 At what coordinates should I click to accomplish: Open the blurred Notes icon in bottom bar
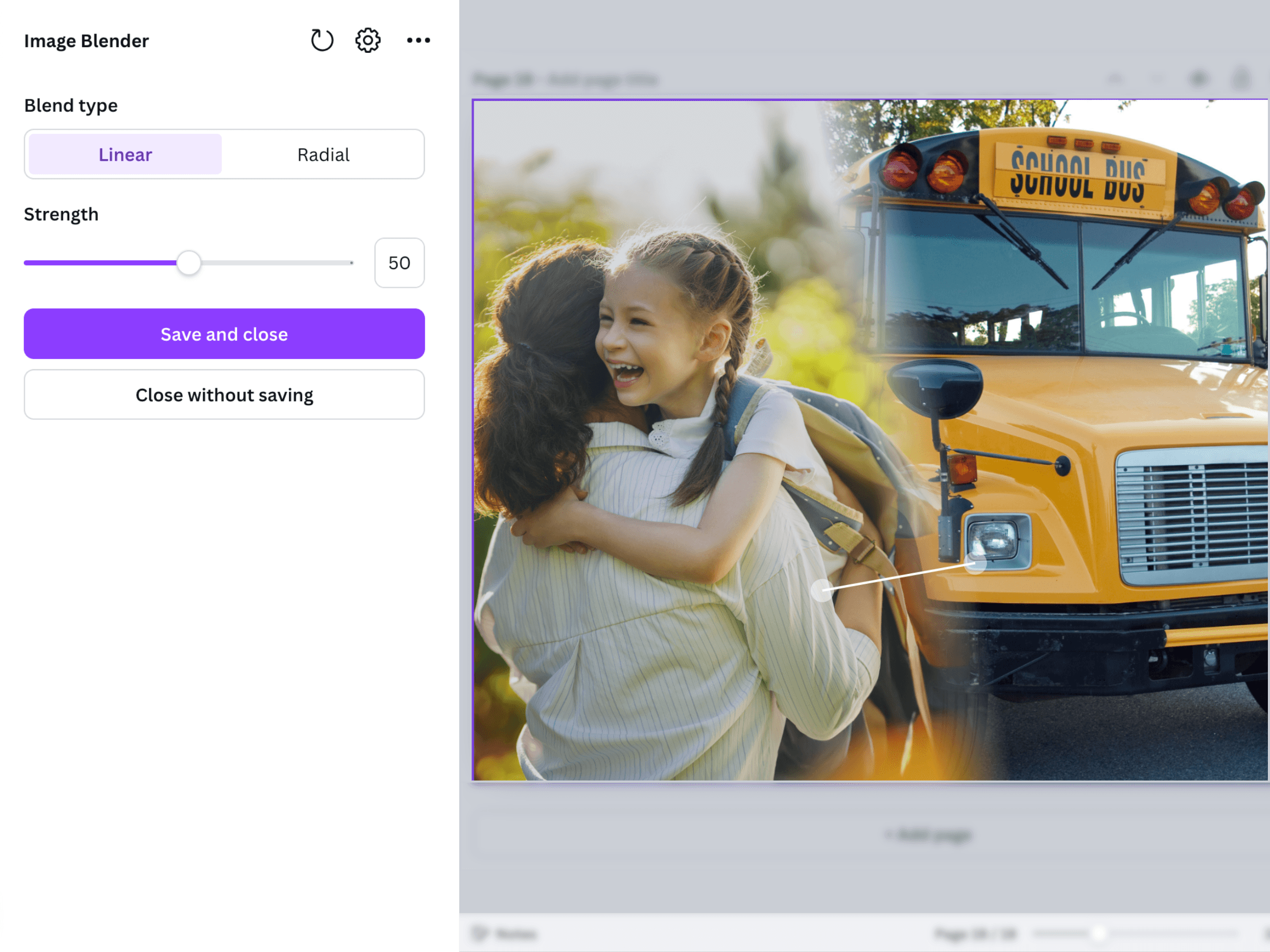[x=479, y=933]
